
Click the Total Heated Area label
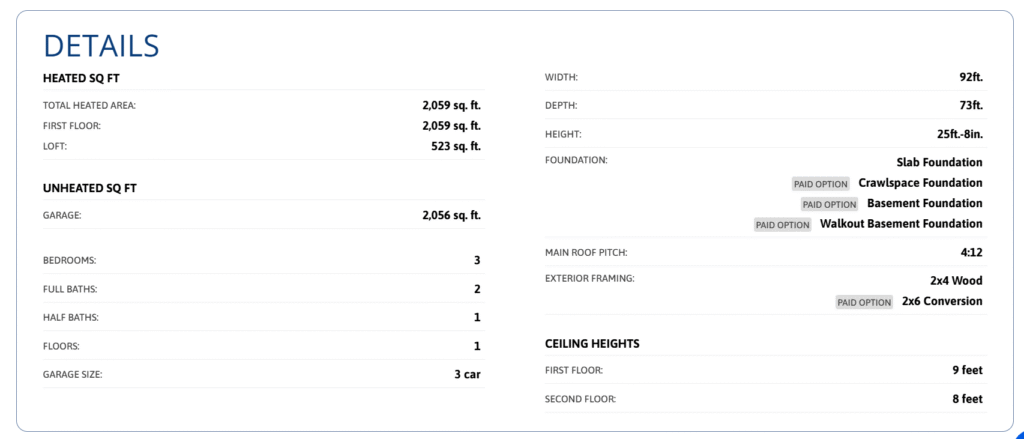pyautogui.click(x=89, y=105)
